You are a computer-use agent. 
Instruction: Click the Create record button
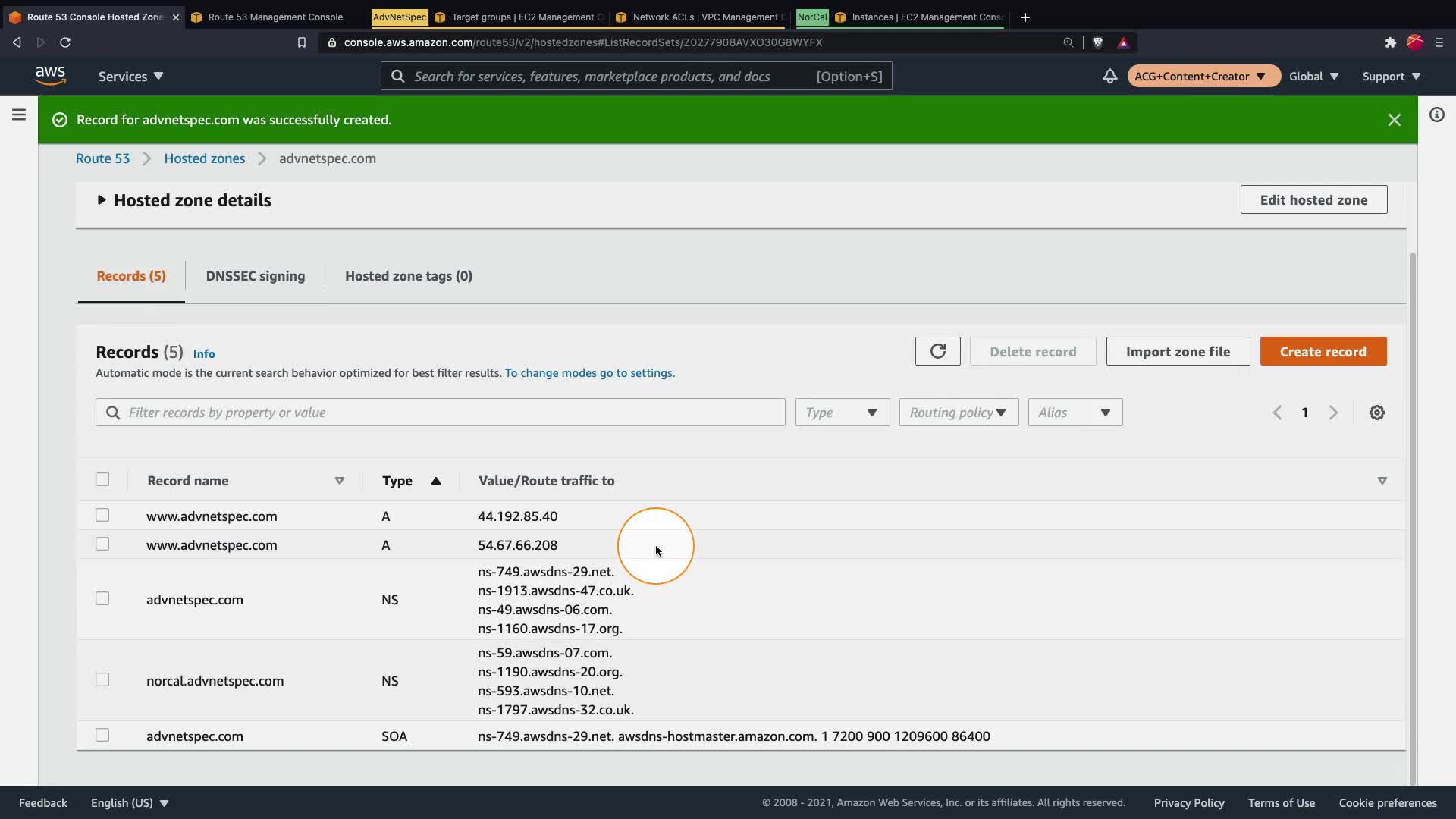click(x=1323, y=351)
